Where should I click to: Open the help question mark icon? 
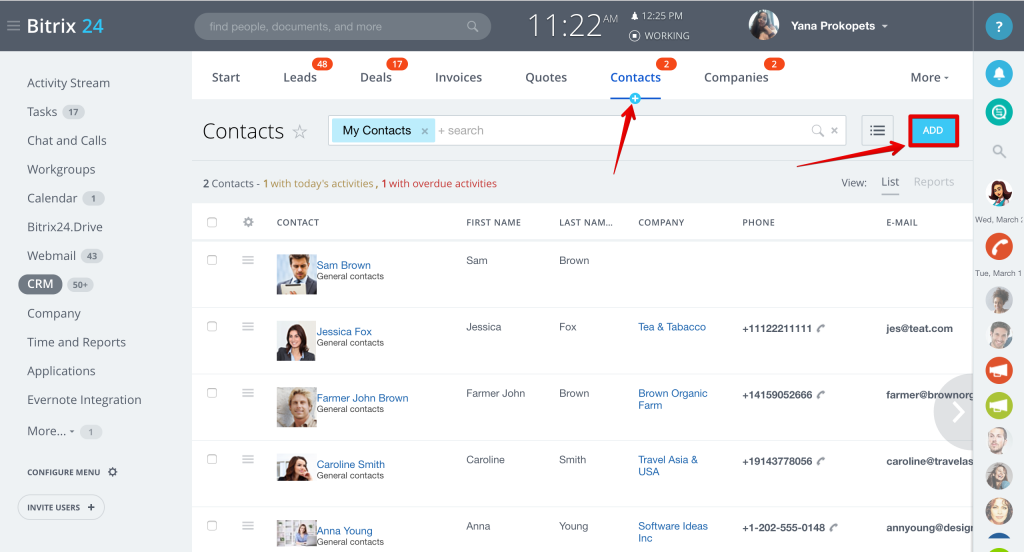(999, 26)
